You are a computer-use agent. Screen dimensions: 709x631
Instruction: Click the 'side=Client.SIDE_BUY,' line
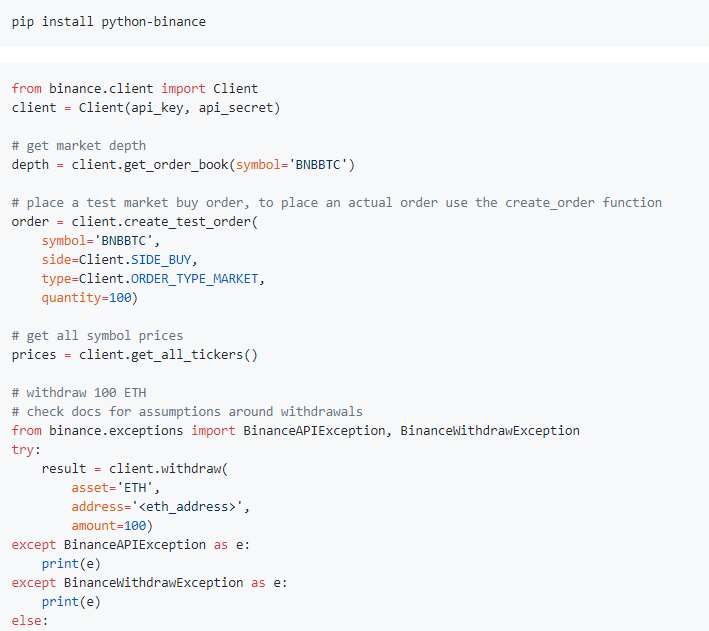click(x=120, y=260)
